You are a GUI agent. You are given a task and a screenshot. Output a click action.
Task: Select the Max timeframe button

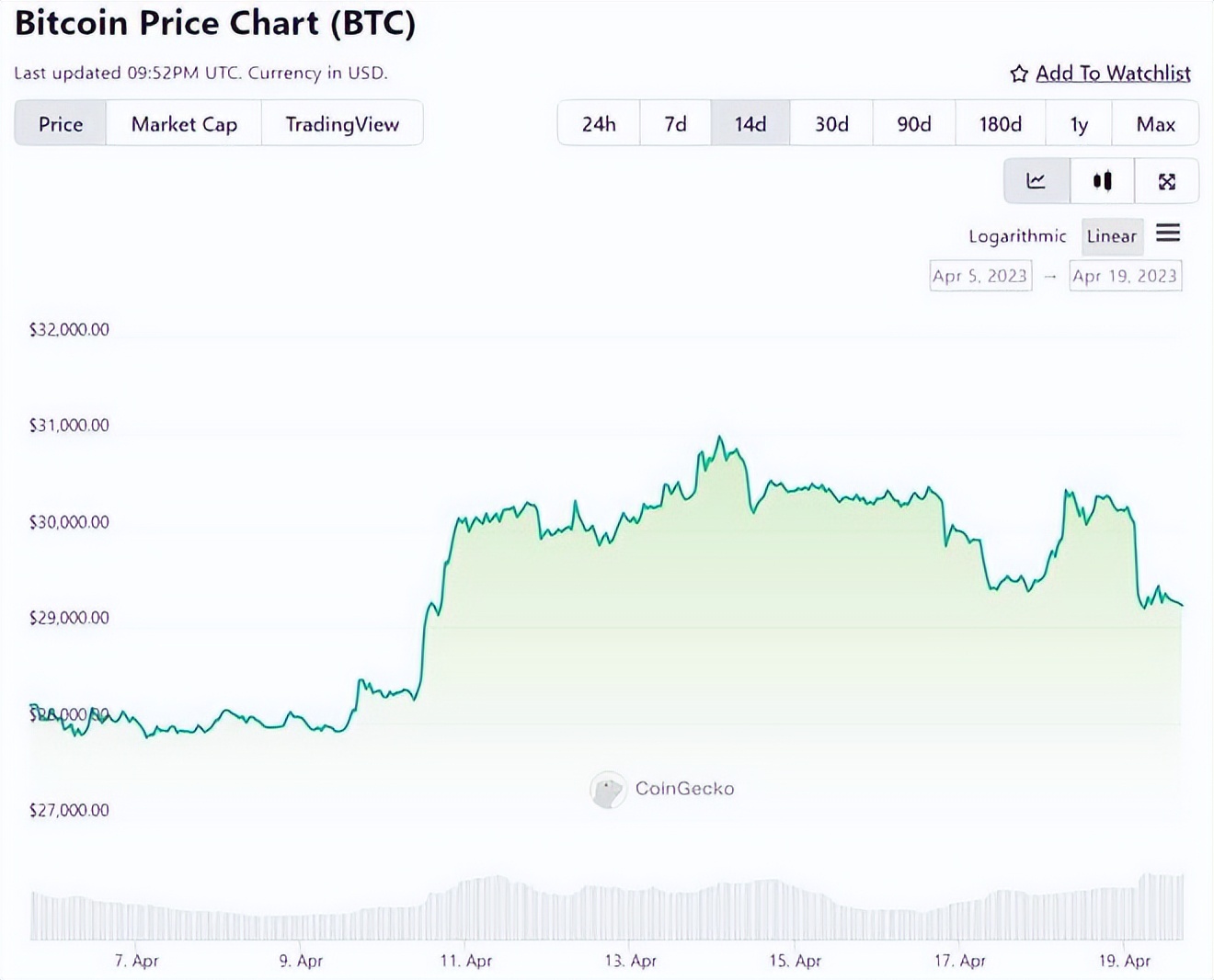tap(1155, 123)
